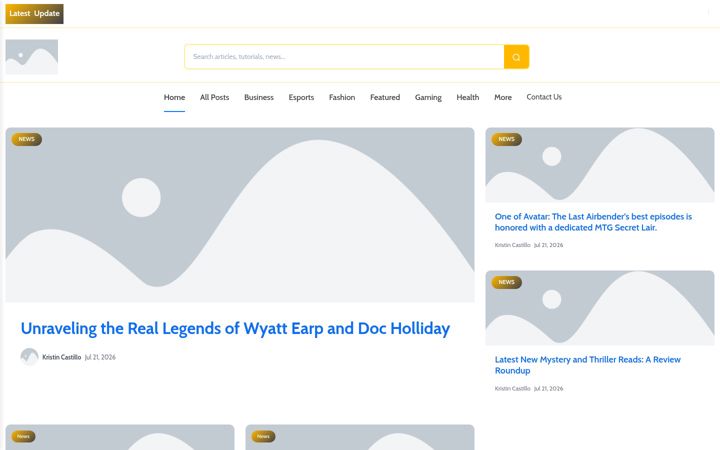Open Avatar Last Airbender article thumbnail
The image size is (720, 450).
tap(600, 165)
